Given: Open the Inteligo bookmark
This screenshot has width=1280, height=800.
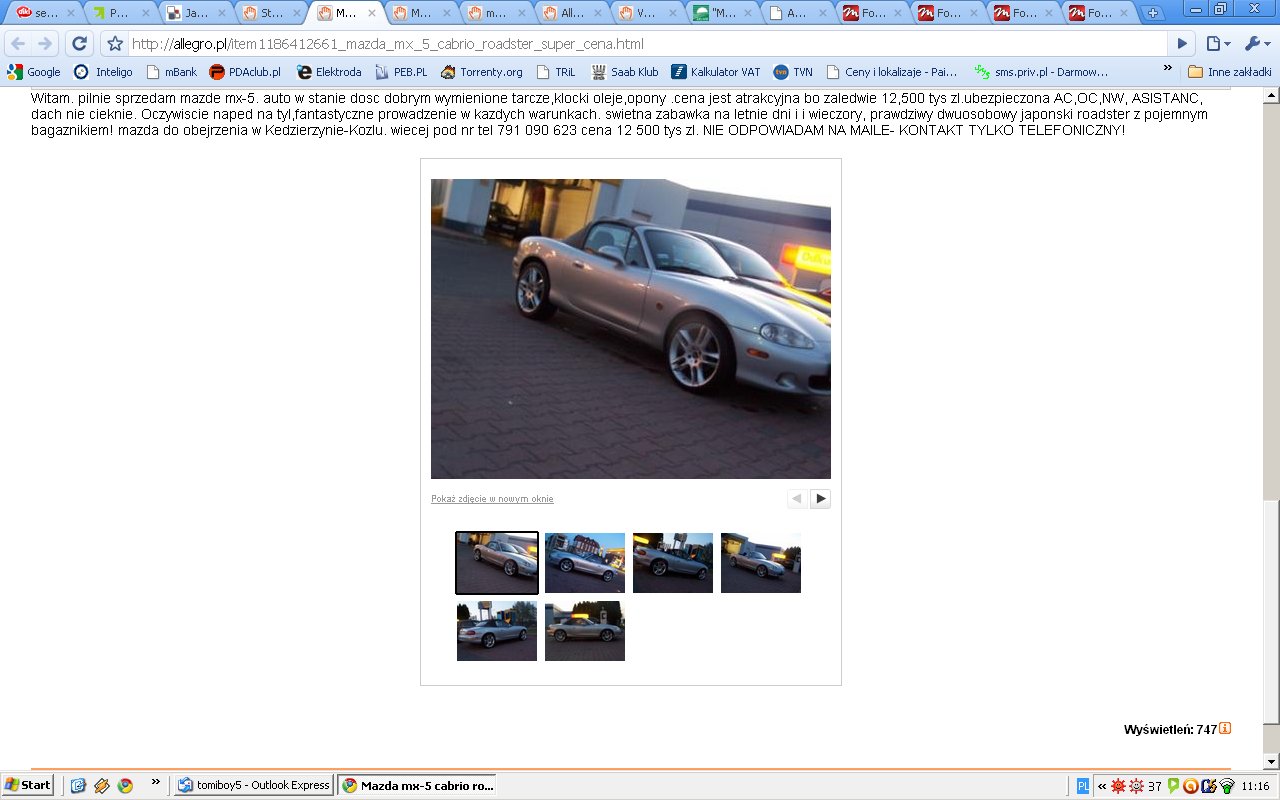Looking at the screenshot, I should tap(103, 72).
